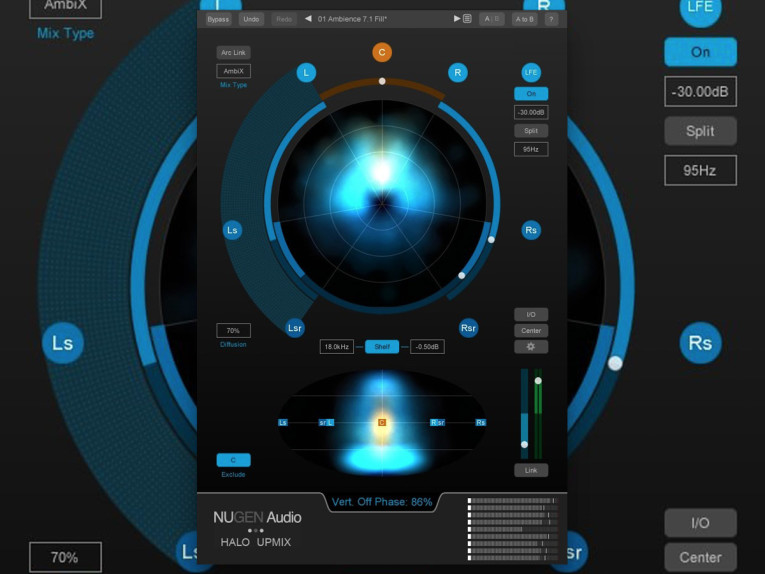
Task: Click the large Ls icon in background view
Action: [x=63, y=343]
